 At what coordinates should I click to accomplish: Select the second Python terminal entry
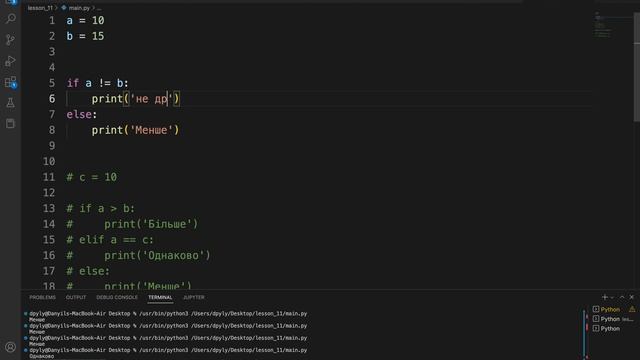coord(610,319)
